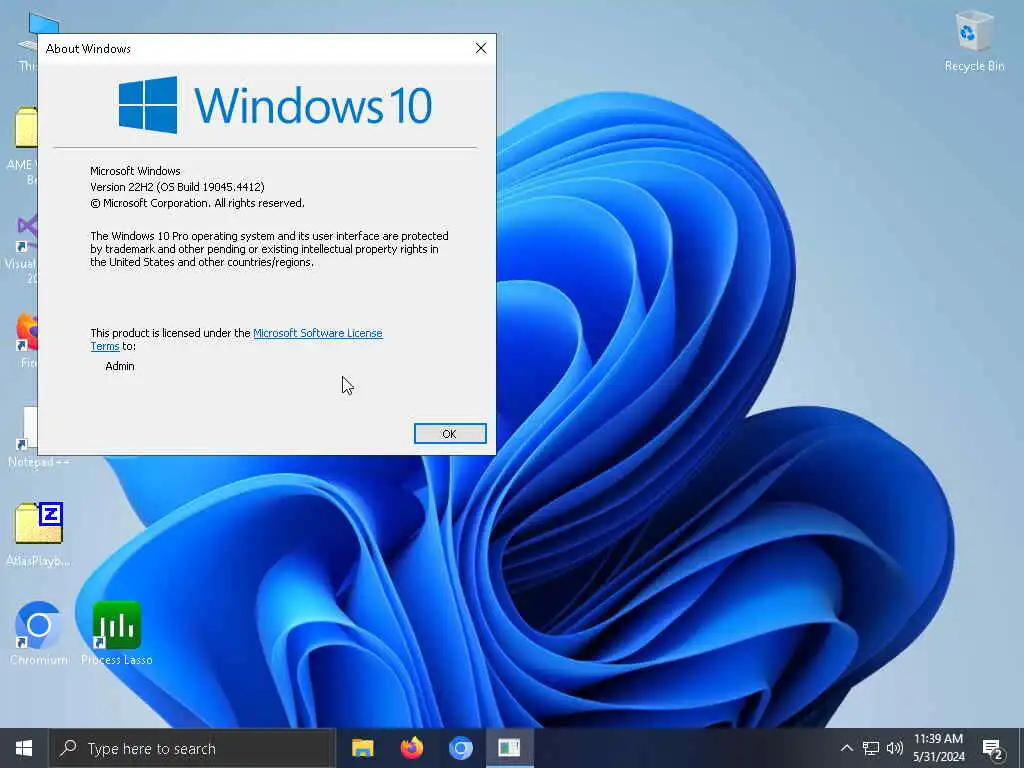This screenshot has width=1024, height=768.
Task: Click the Admin licensee name
Action: pos(120,366)
